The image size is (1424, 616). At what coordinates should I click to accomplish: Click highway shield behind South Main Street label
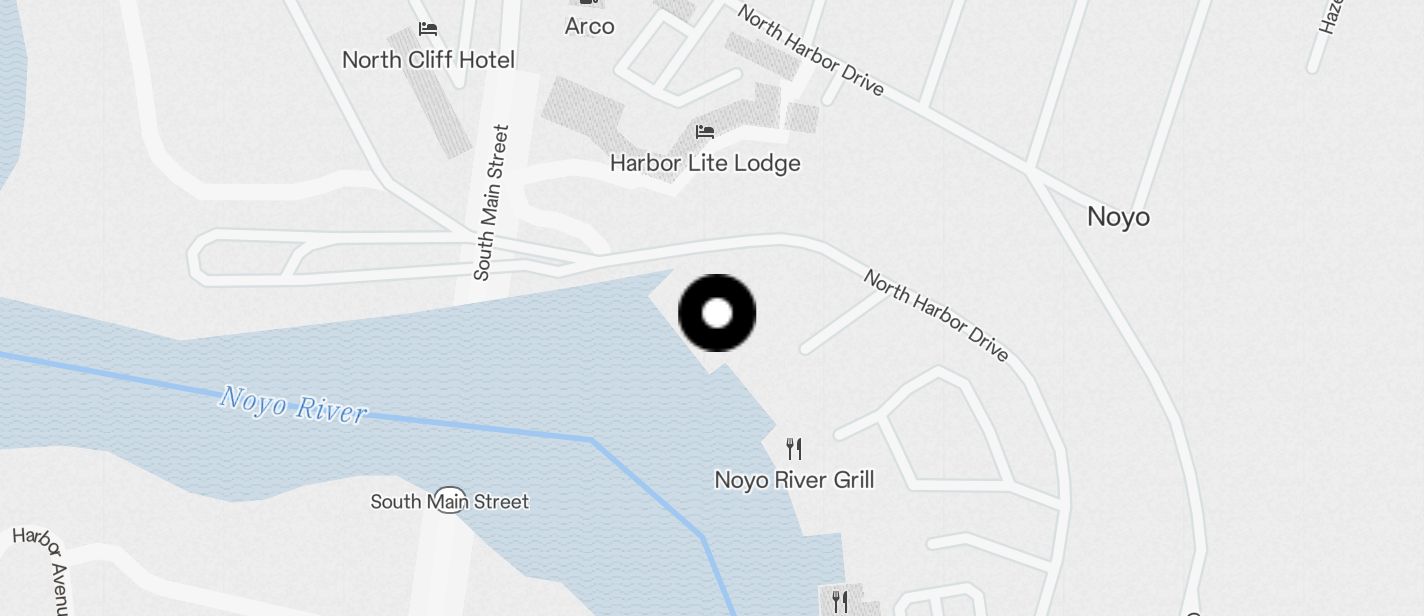[449, 501]
